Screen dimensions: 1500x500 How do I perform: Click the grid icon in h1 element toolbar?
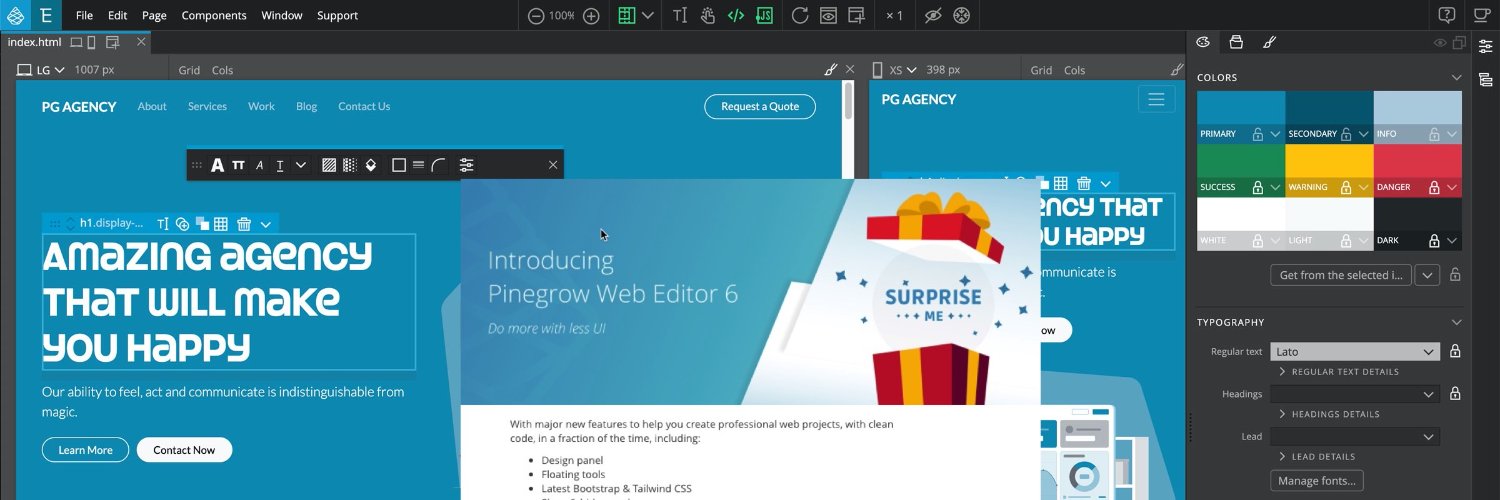click(x=221, y=224)
